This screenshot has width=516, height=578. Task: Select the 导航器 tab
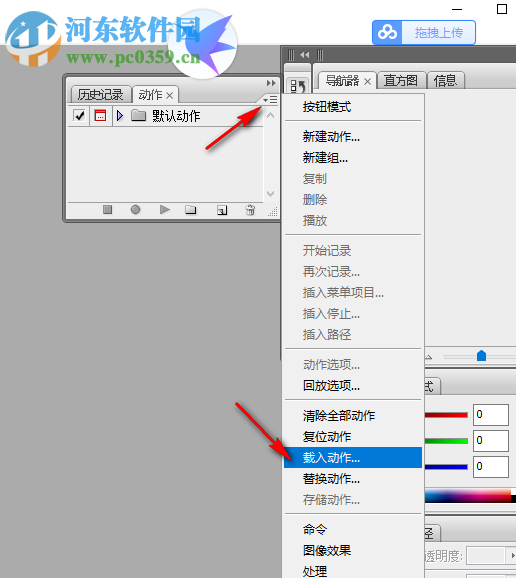point(342,81)
